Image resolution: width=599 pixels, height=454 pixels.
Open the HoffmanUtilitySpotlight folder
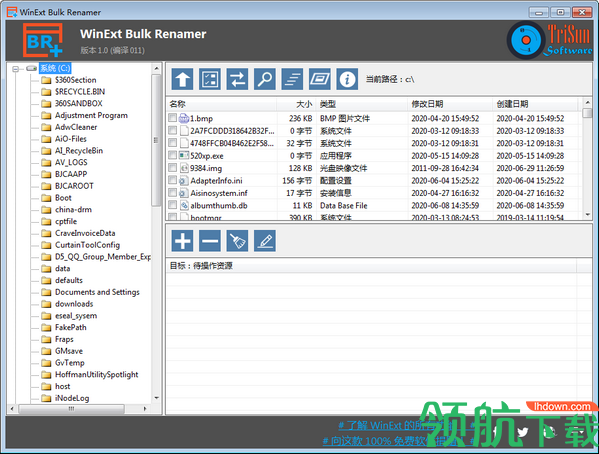coord(97,375)
